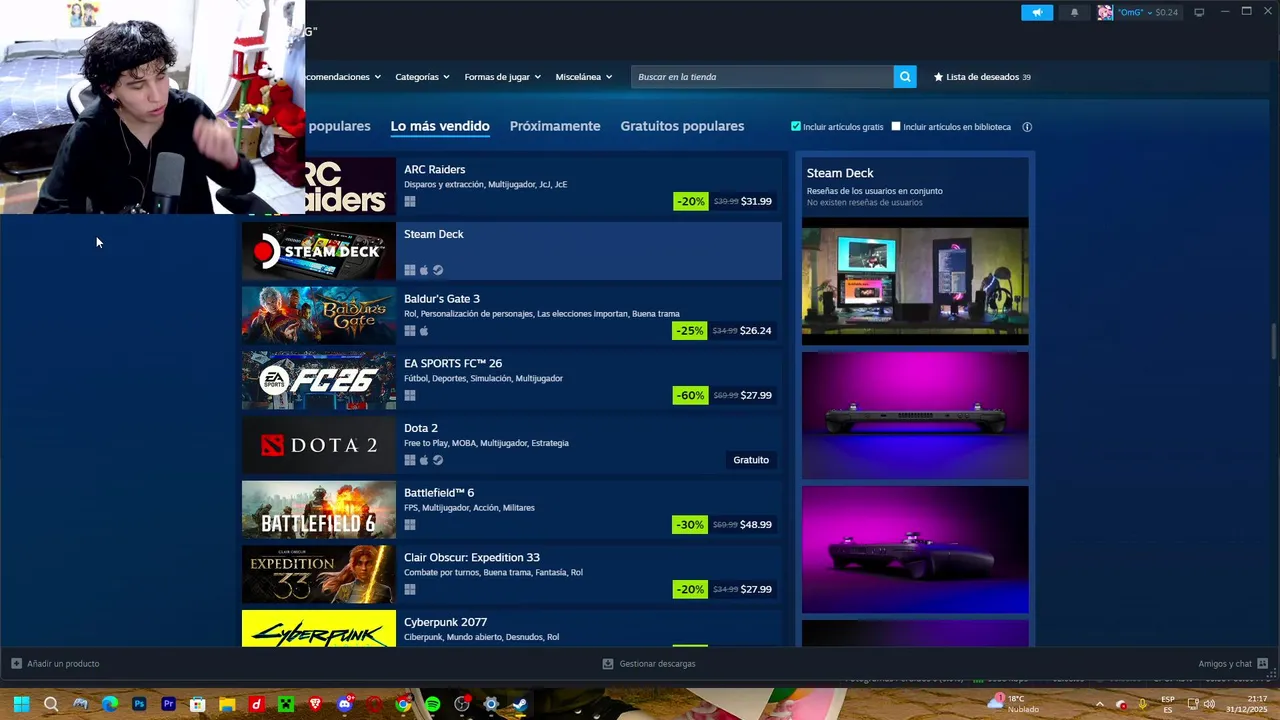Open Premiere Pro from the taskbar
The height and width of the screenshot is (720, 1280).
168,704
